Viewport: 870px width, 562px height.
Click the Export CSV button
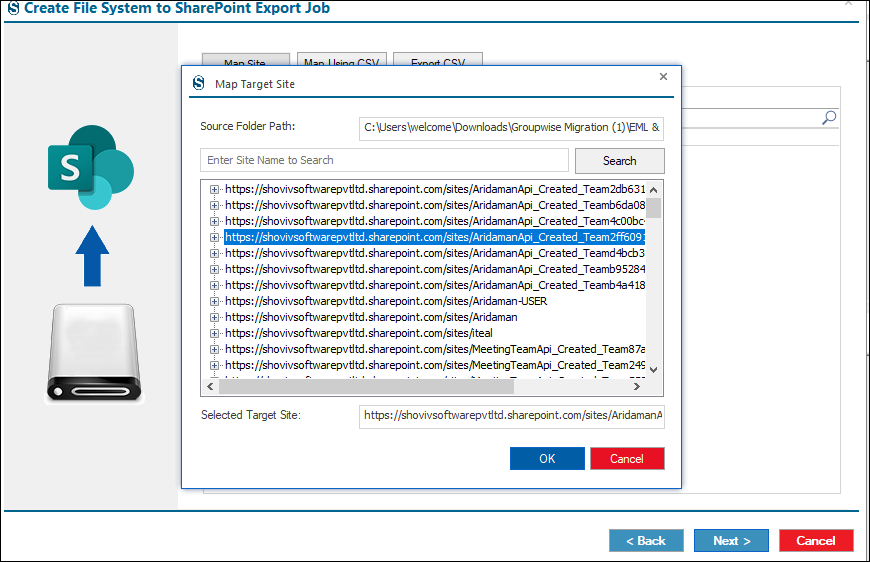(x=438, y=60)
